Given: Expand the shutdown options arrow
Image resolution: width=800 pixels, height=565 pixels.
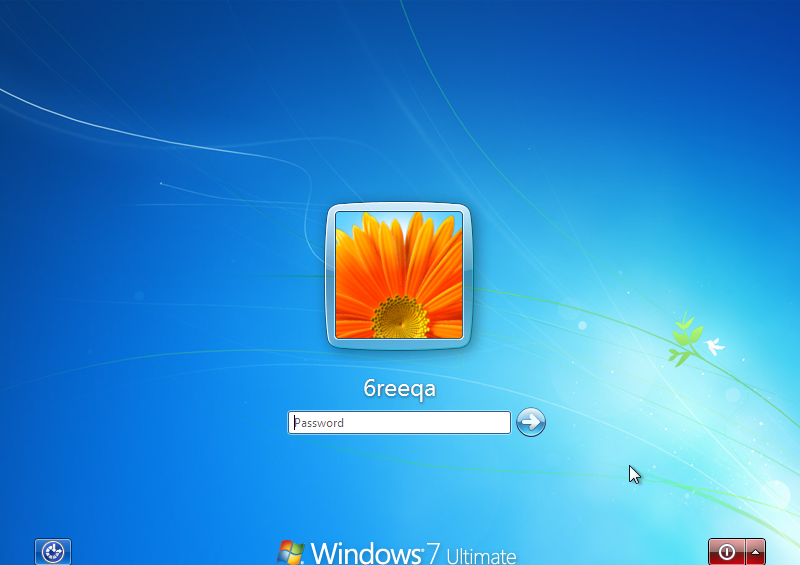Looking at the screenshot, I should click(x=756, y=552).
